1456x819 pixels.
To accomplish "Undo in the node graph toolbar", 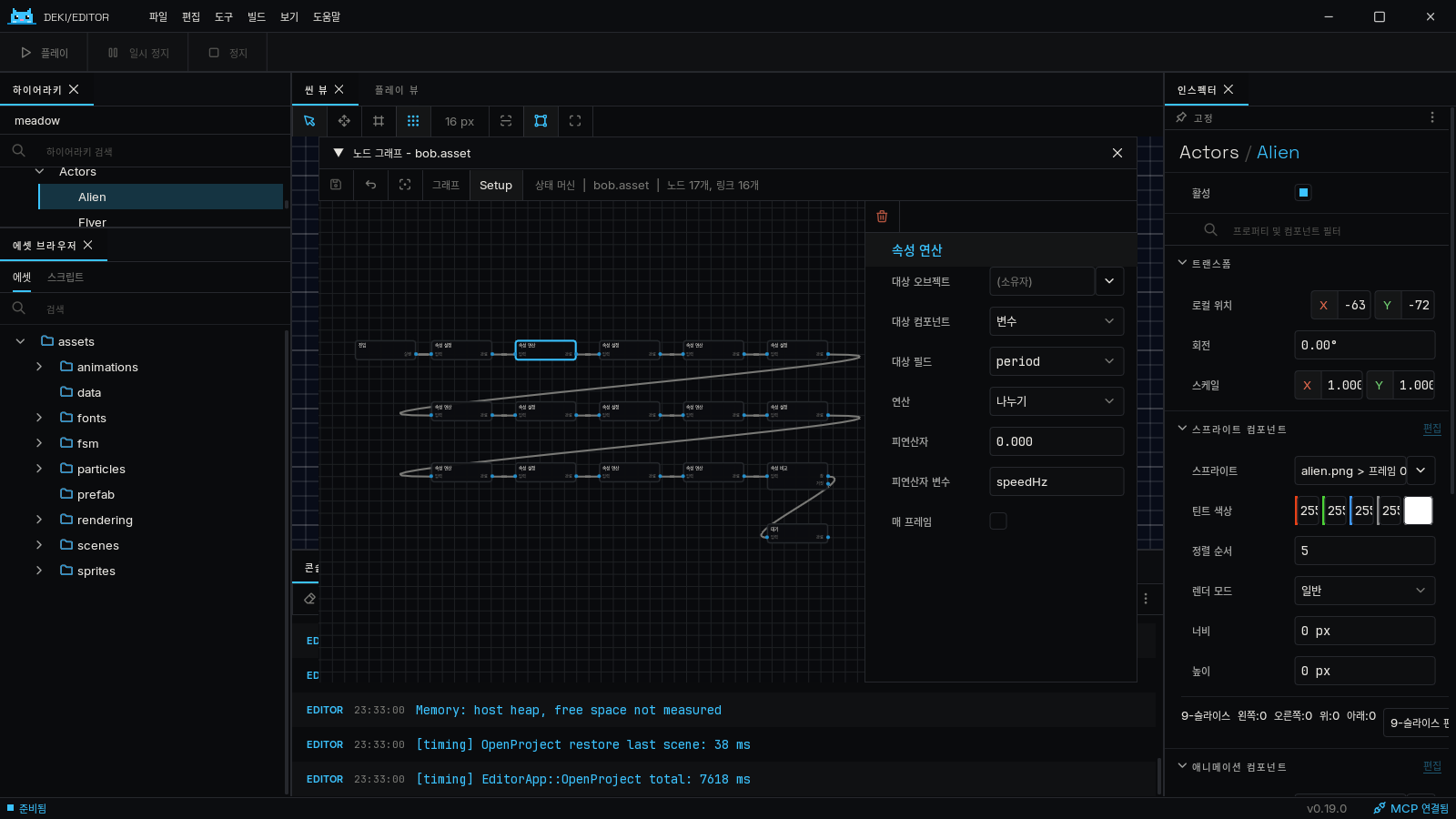I will (x=370, y=185).
